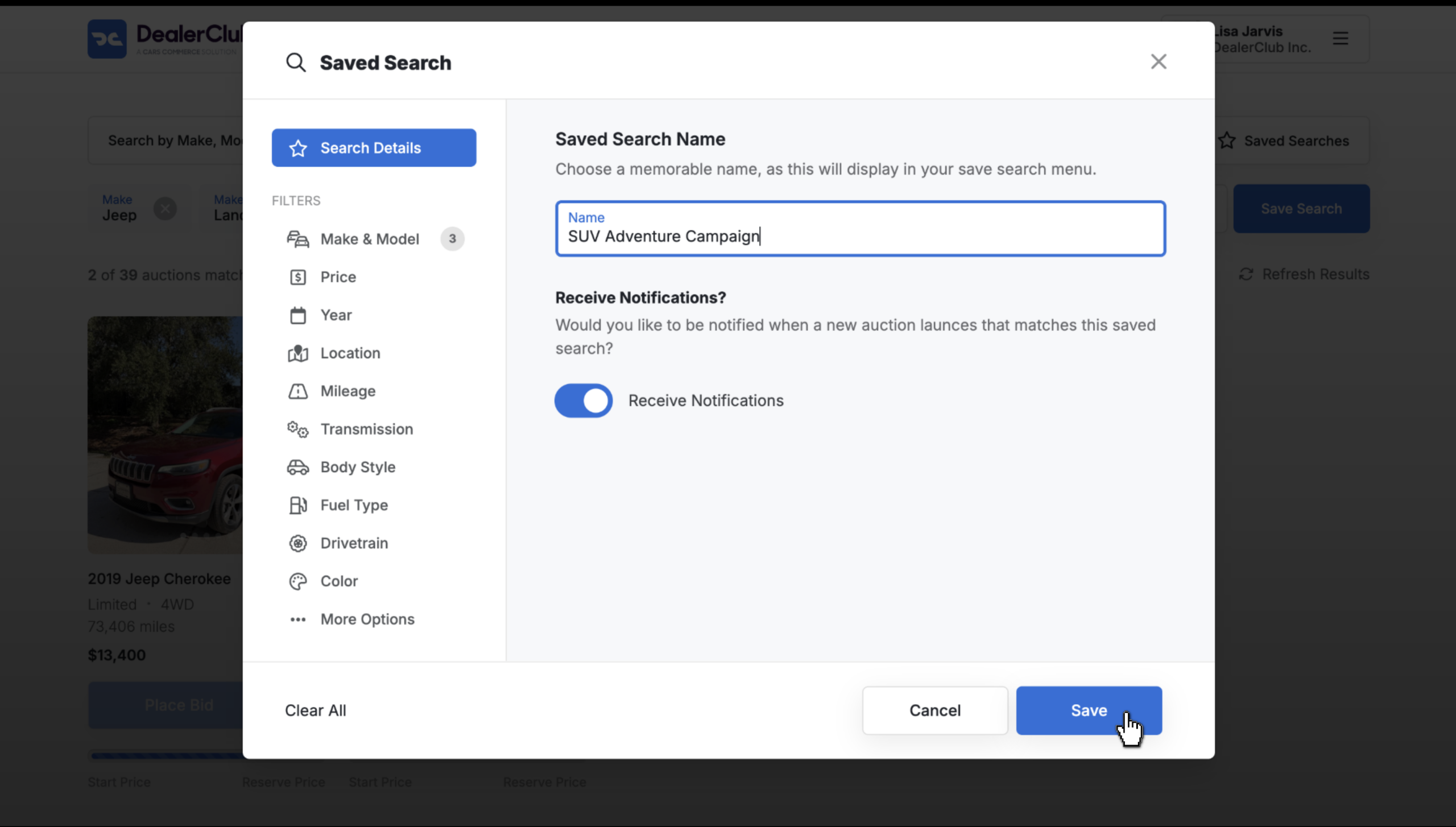The image size is (1456, 827).
Task: Click the Place Bid button on Jeep card
Action: pyautogui.click(x=166, y=705)
